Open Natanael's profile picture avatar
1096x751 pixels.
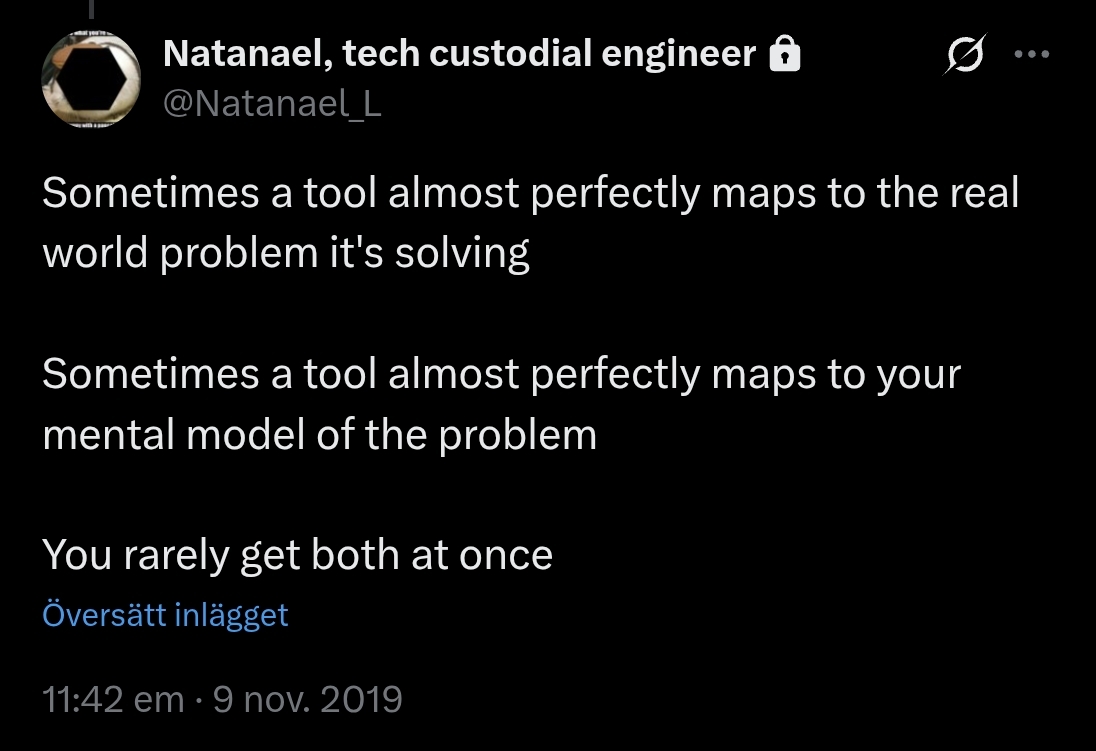click(91, 78)
